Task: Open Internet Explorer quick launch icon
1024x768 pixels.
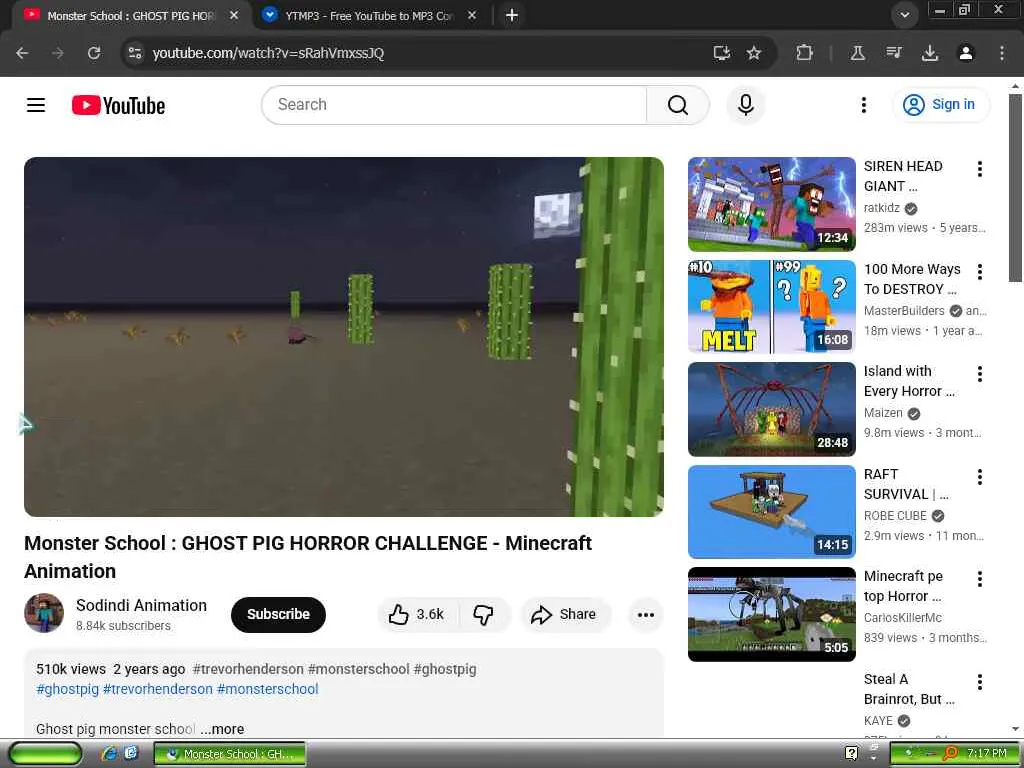Action: 109,753
